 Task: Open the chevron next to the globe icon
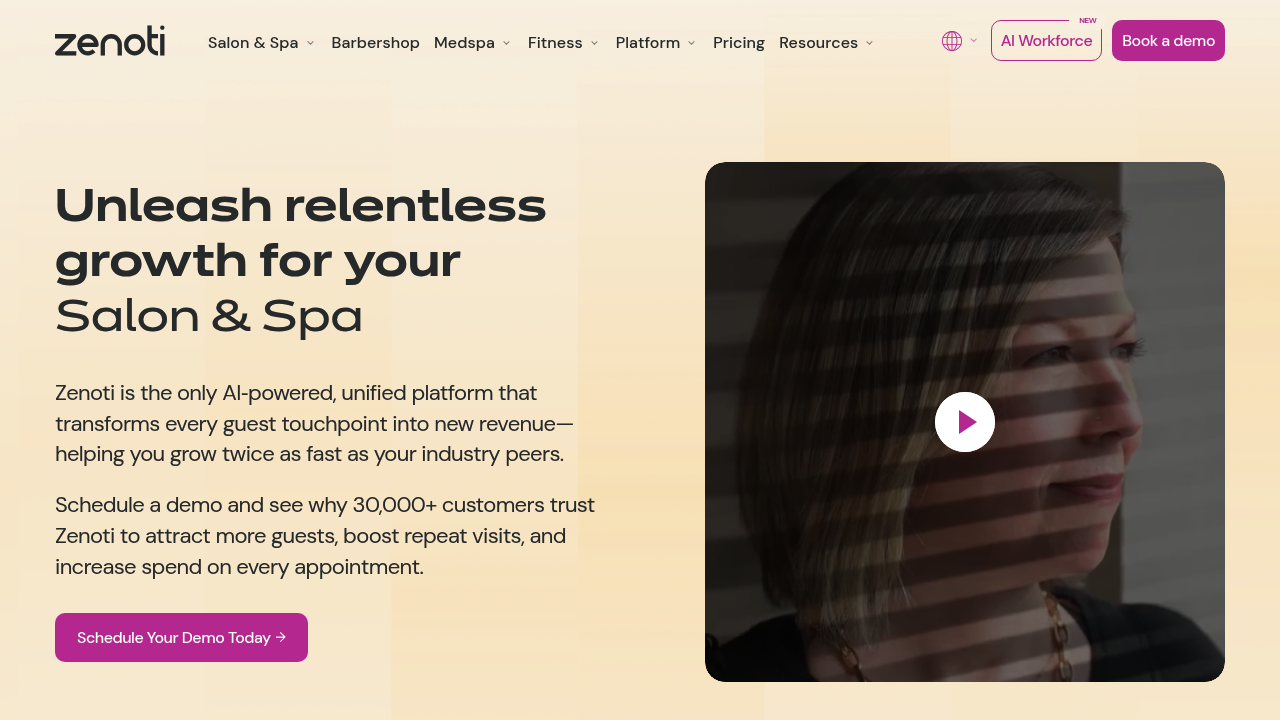click(972, 41)
